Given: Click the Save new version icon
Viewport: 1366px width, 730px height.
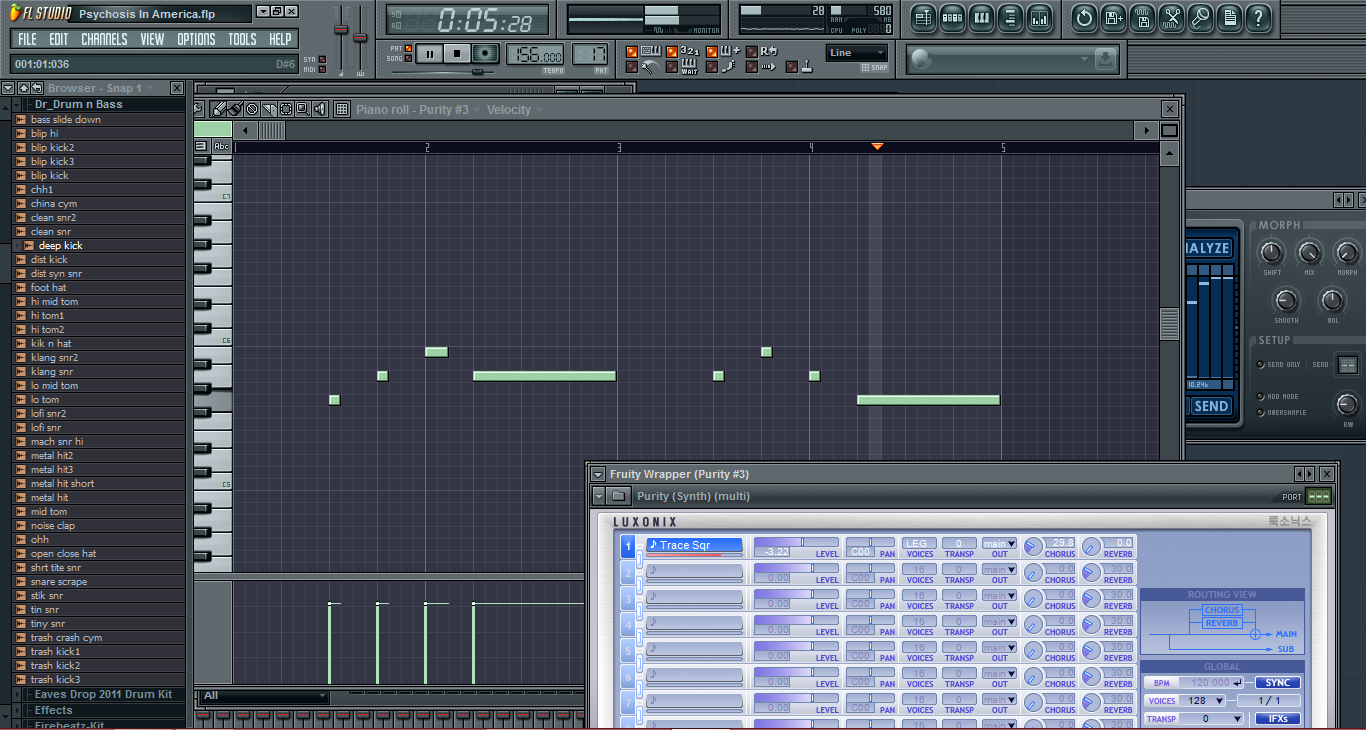Looking at the screenshot, I should [x=1113, y=18].
